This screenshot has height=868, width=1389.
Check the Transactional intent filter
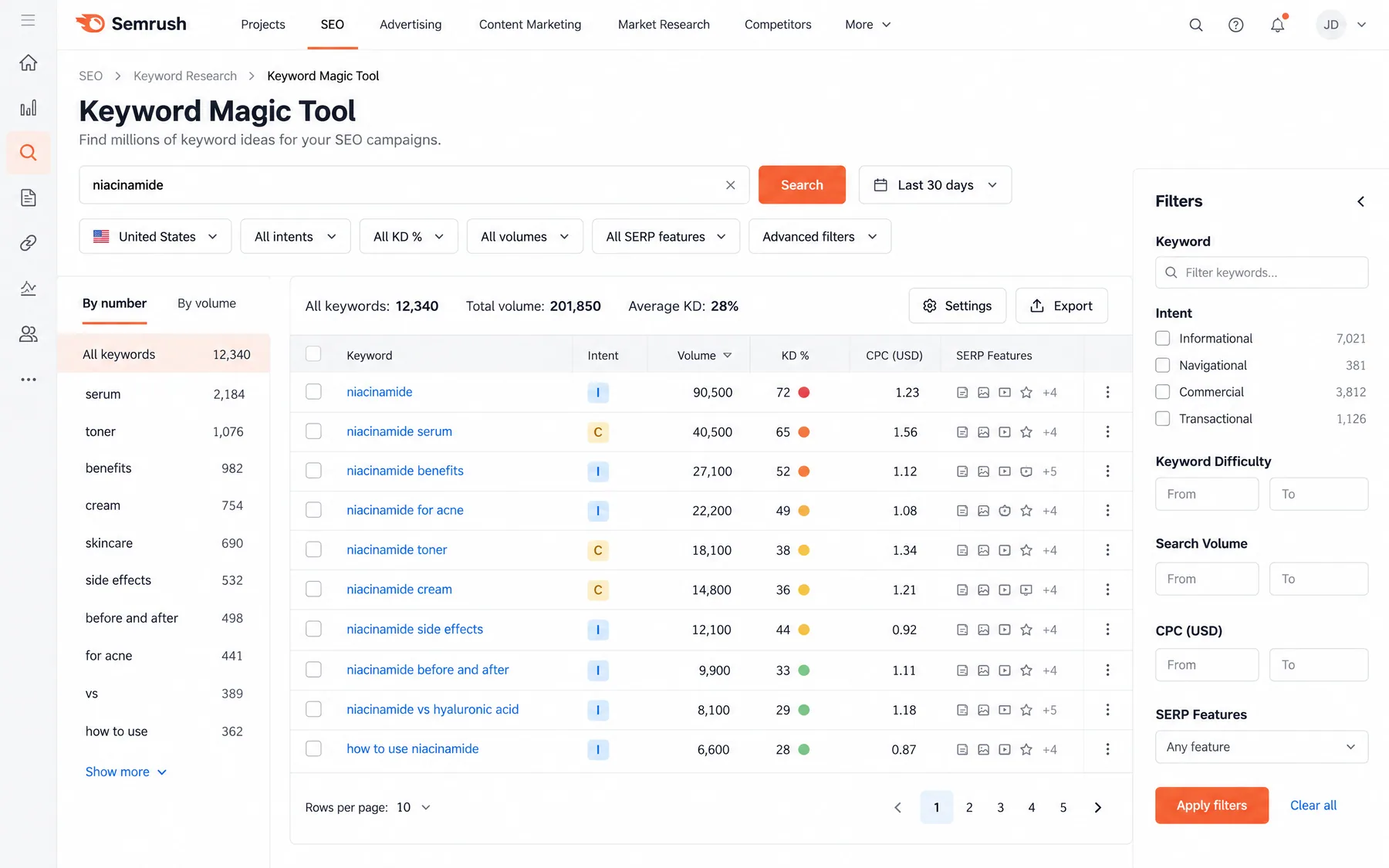(1163, 418)
